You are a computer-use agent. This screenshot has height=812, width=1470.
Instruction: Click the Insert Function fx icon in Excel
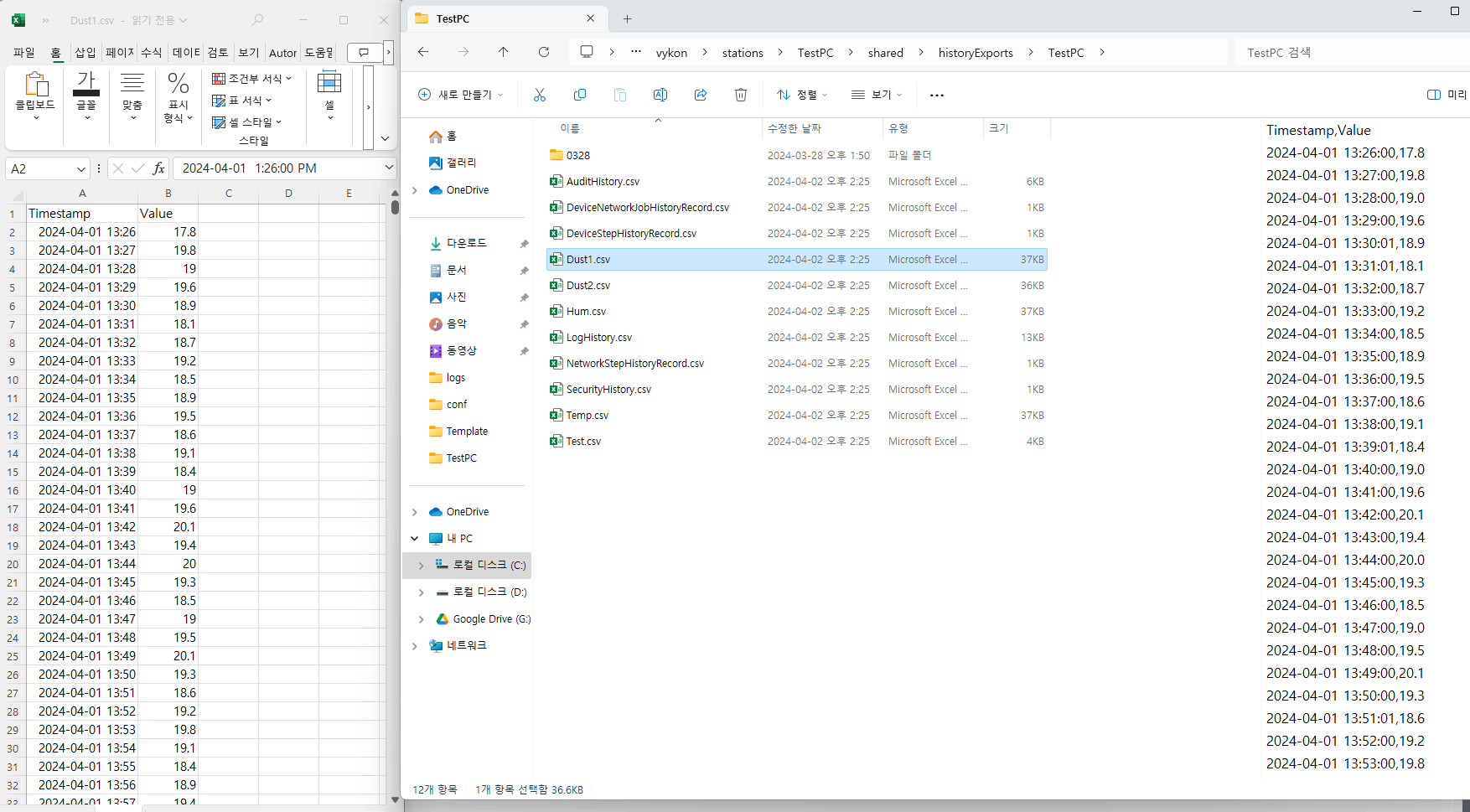[x=158, y=168]
